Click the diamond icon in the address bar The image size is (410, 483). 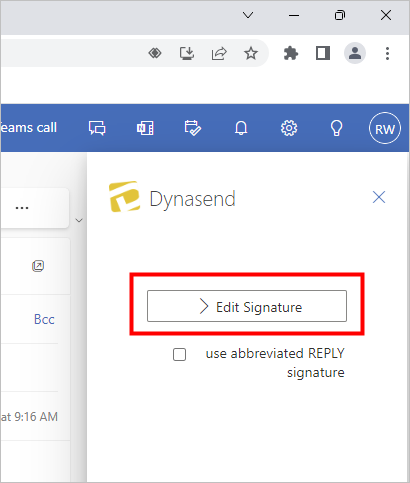coord(155,53)
